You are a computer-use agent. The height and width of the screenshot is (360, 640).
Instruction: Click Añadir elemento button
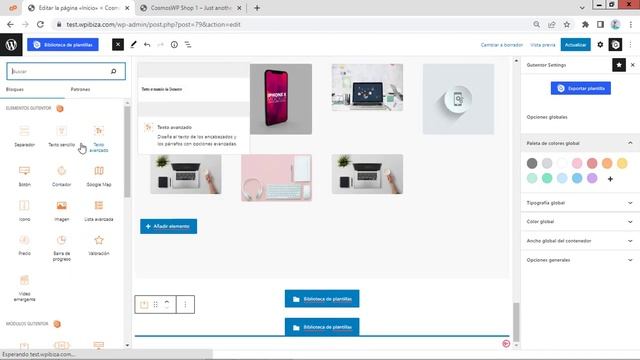(x=168, y=226)
